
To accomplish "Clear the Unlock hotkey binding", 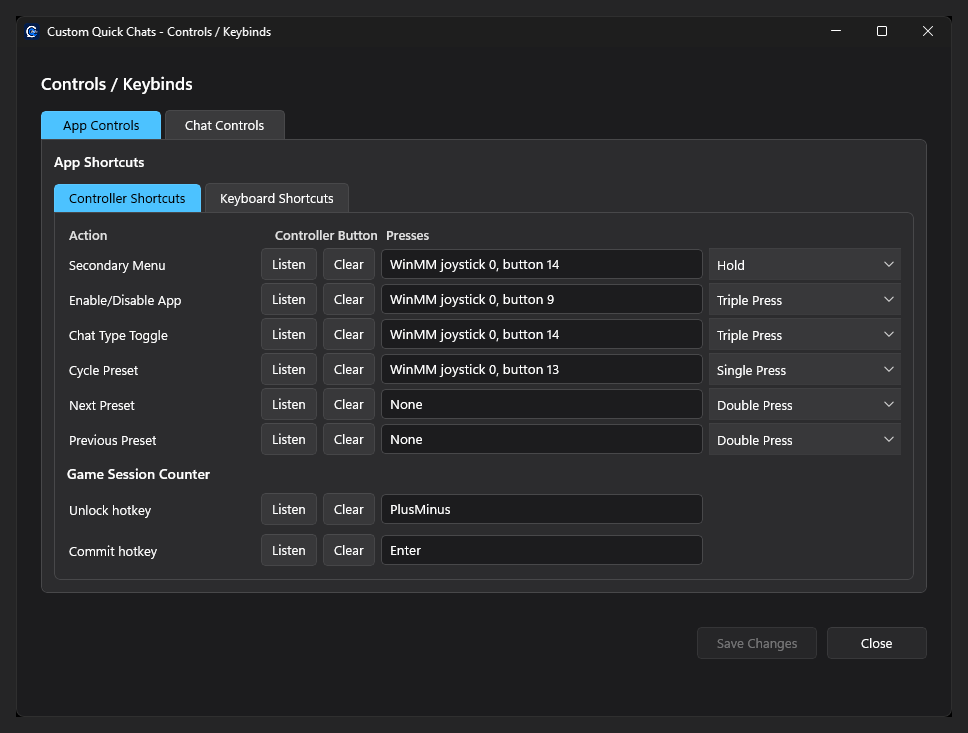I will (x=349, y=509).
